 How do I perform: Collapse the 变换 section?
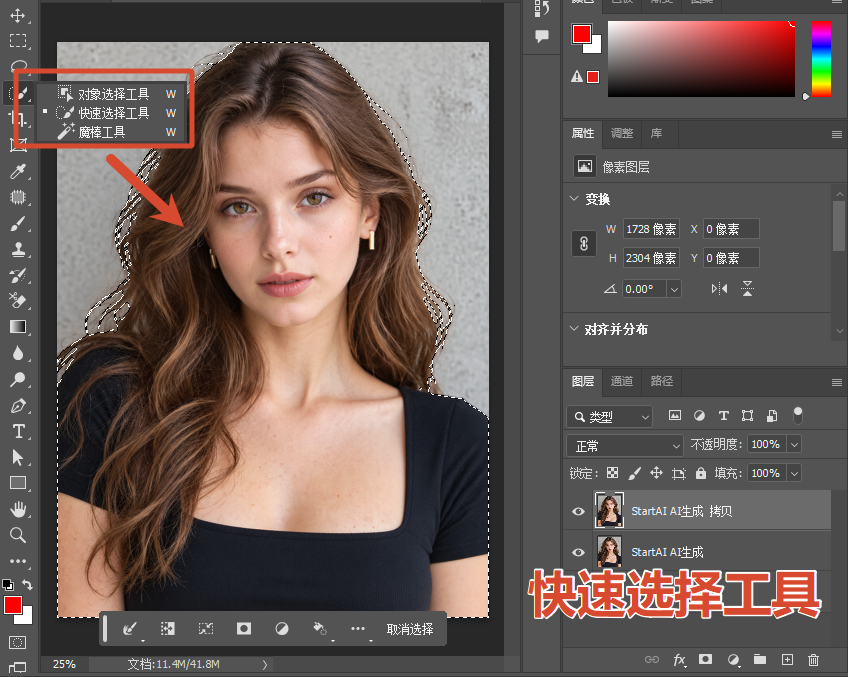574,198
